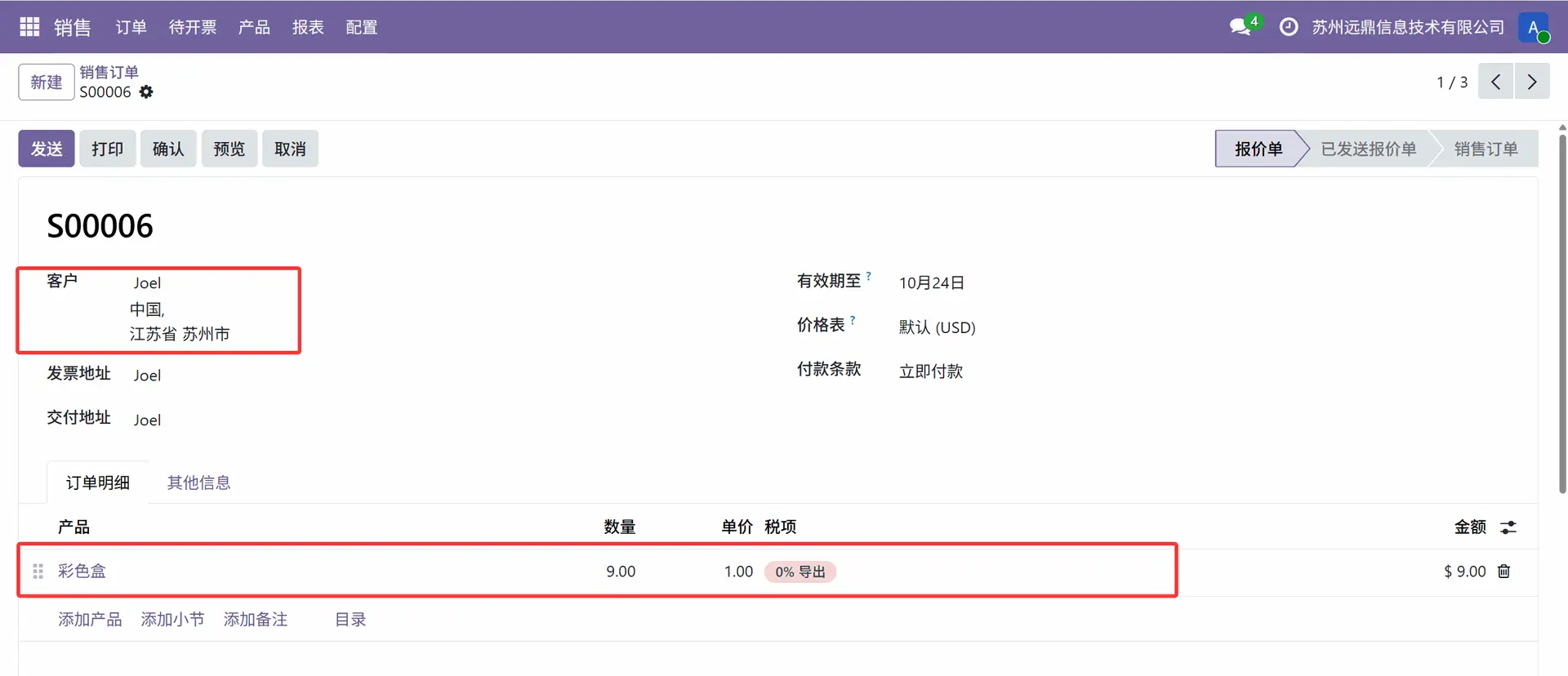Image resolution: width=1568 pixels, height=676 pixels.
Task: Open the 配置 menu
Action: (x=361, y=27)
